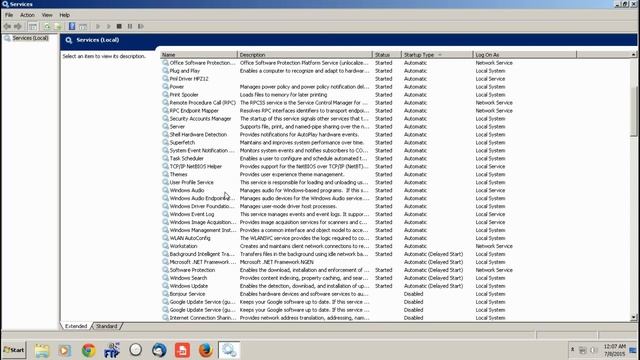Click the system tray clock
Screen dimensions: 640x360
(615, 350)
